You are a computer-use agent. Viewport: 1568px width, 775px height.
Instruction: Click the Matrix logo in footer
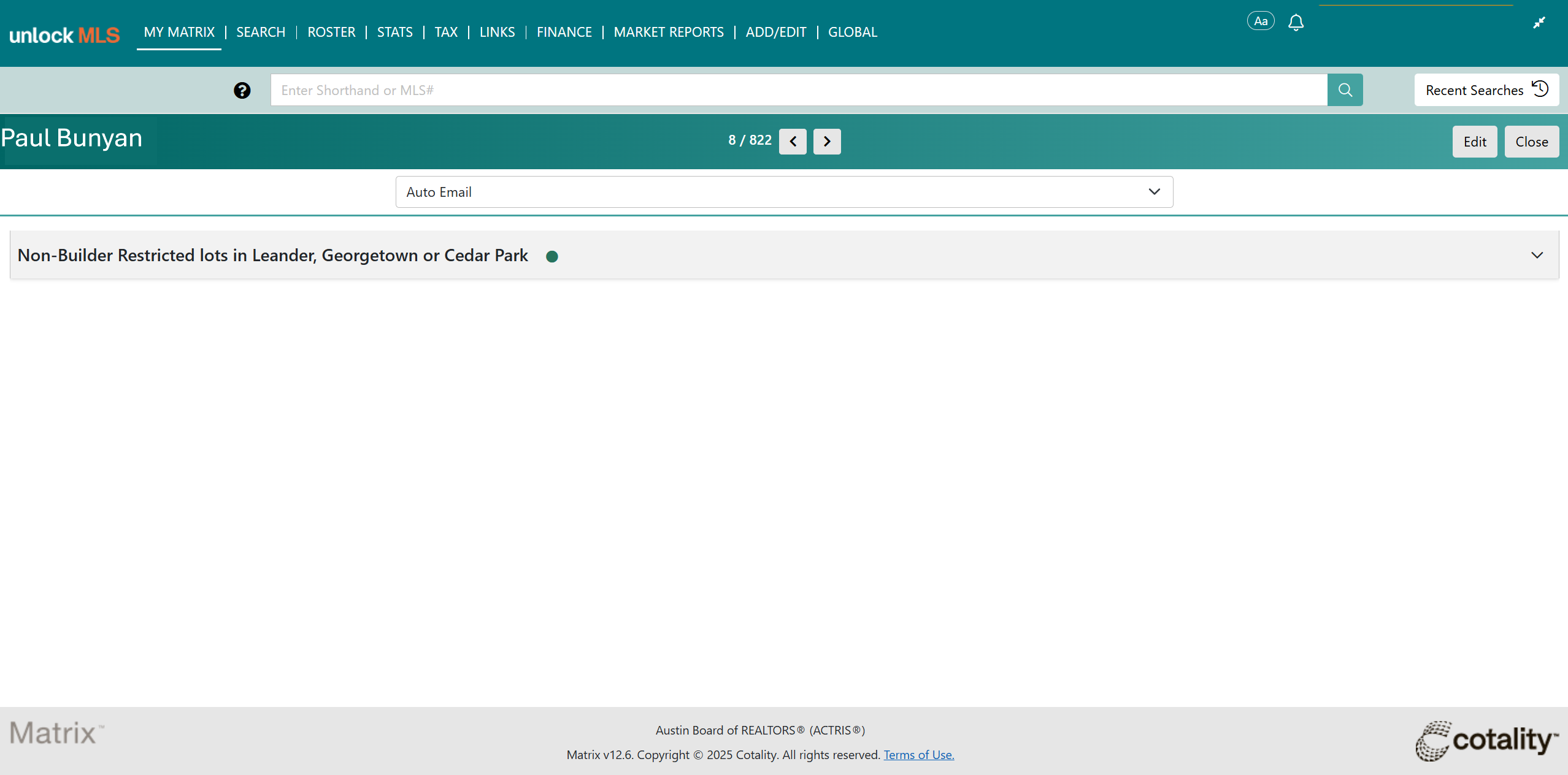[56, 733]
